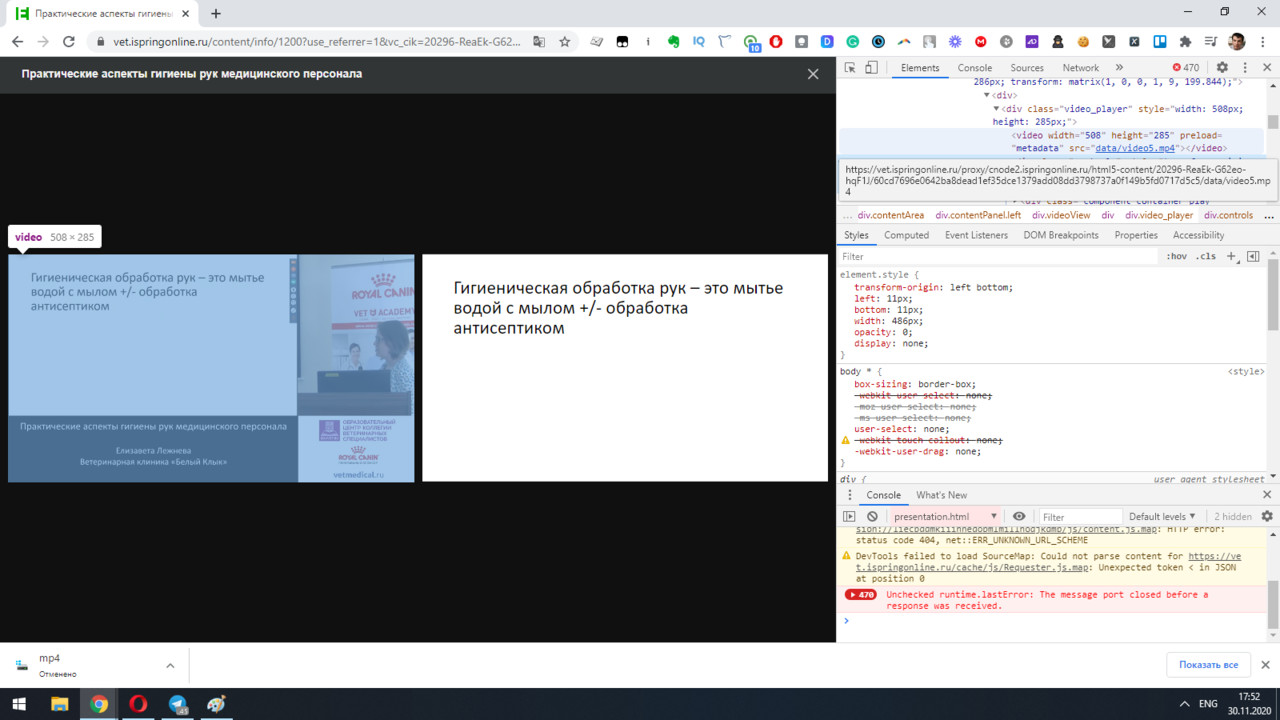Switch the ENG input language in tray
1280x720 pixels.
coord(1208,704)
